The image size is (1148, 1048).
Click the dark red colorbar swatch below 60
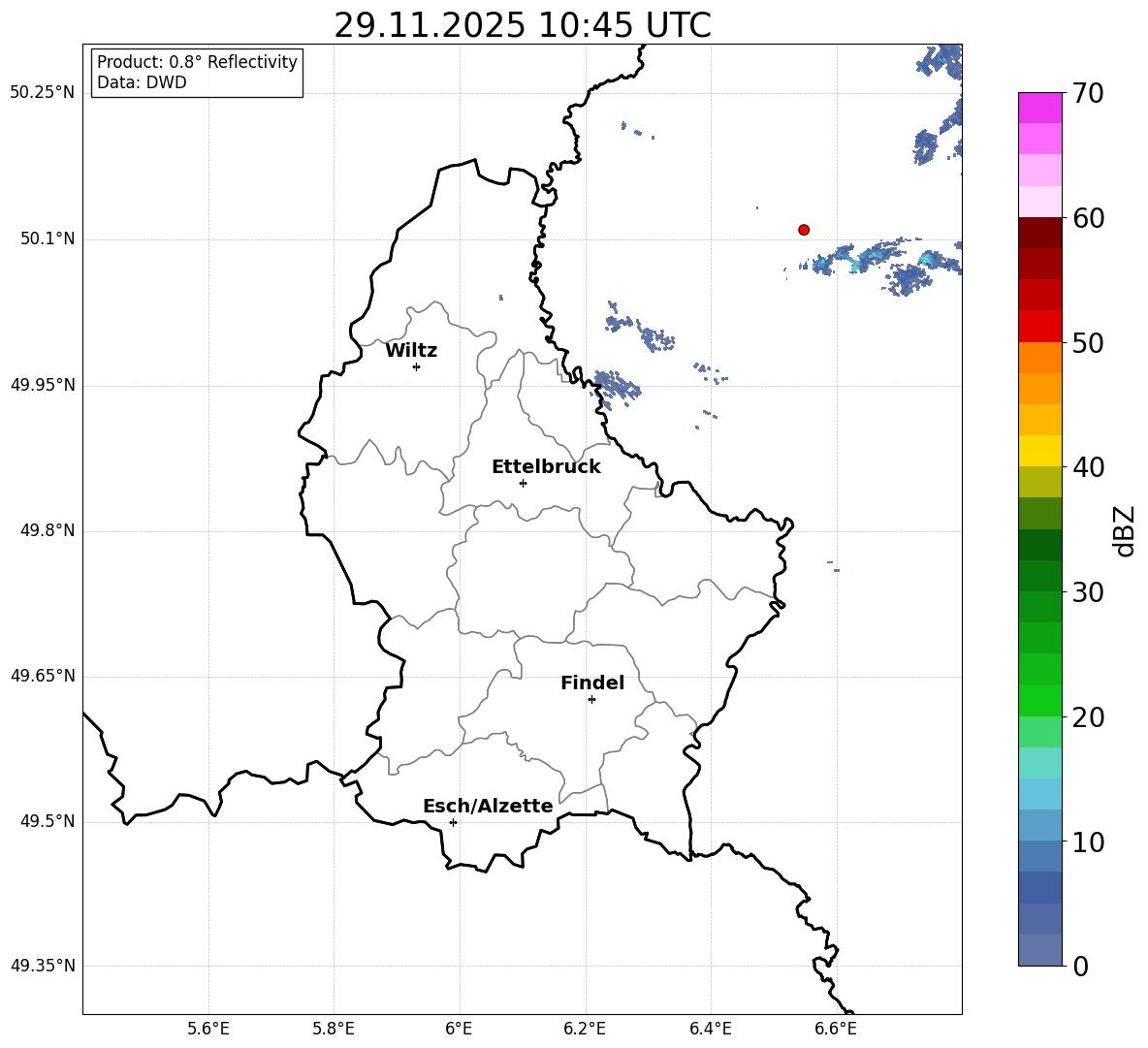click(x=1040, y=233)
